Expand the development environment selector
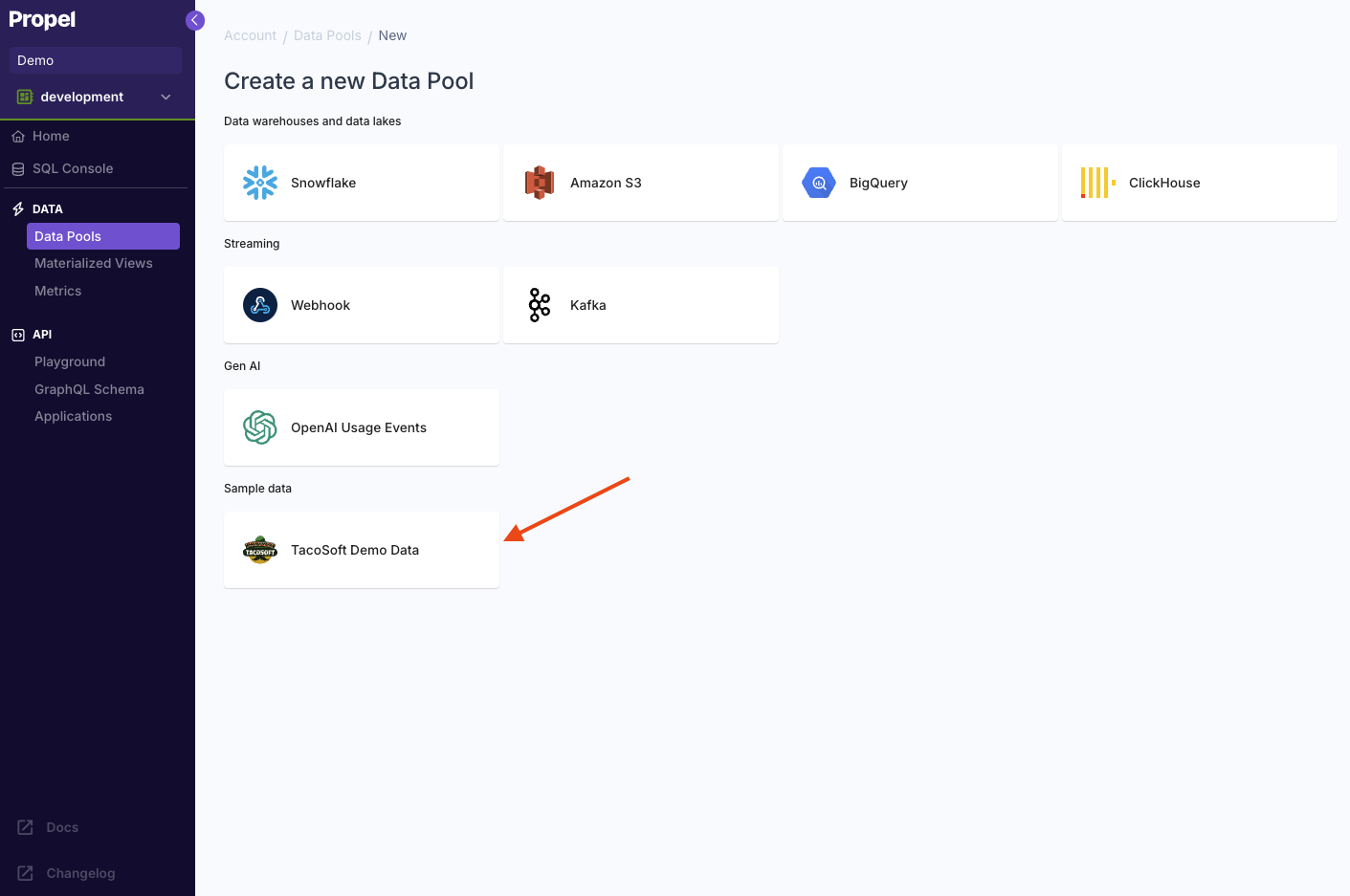 tap(96, 96)
